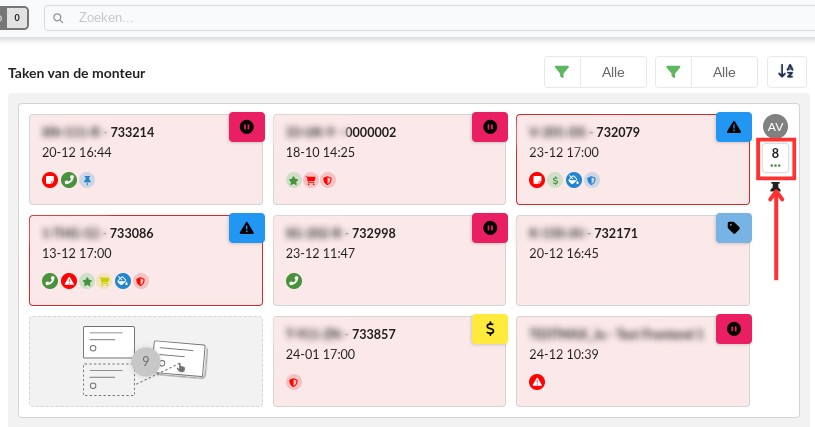Click the warning badge on task 732079

coord(733,127)
